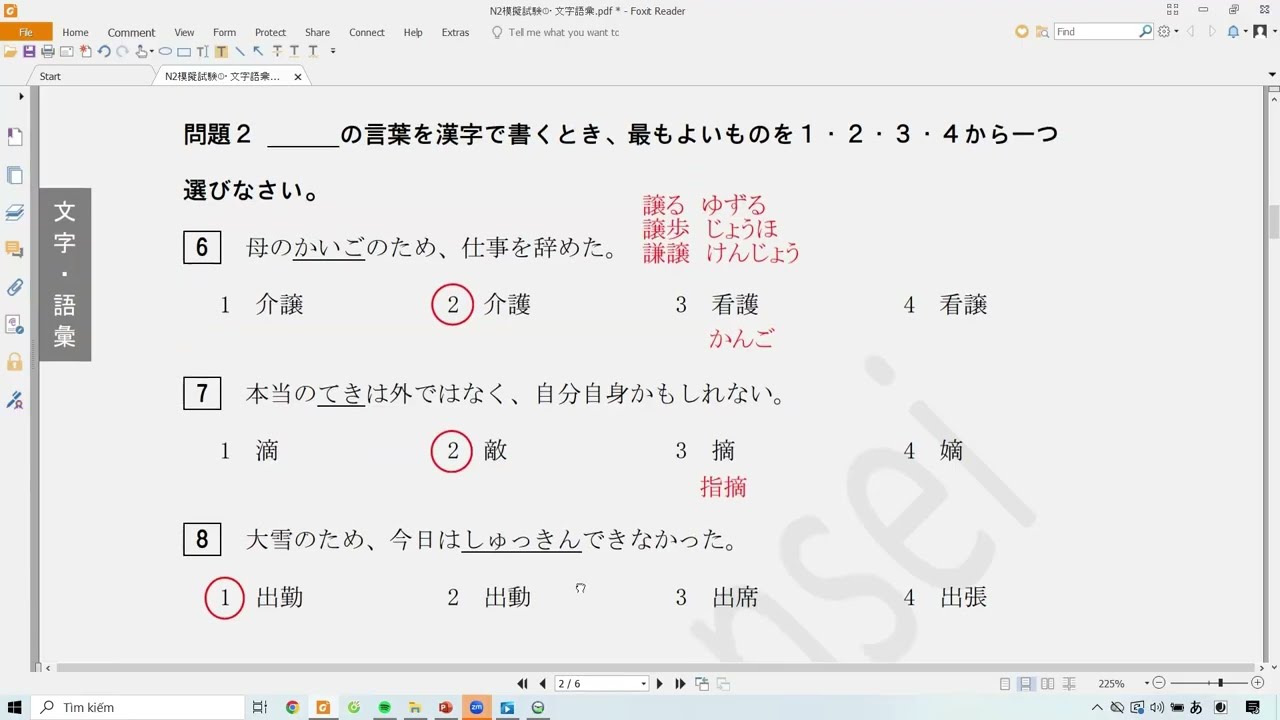Open the Pages panel in left sidebar

click(x=14, y=176)
